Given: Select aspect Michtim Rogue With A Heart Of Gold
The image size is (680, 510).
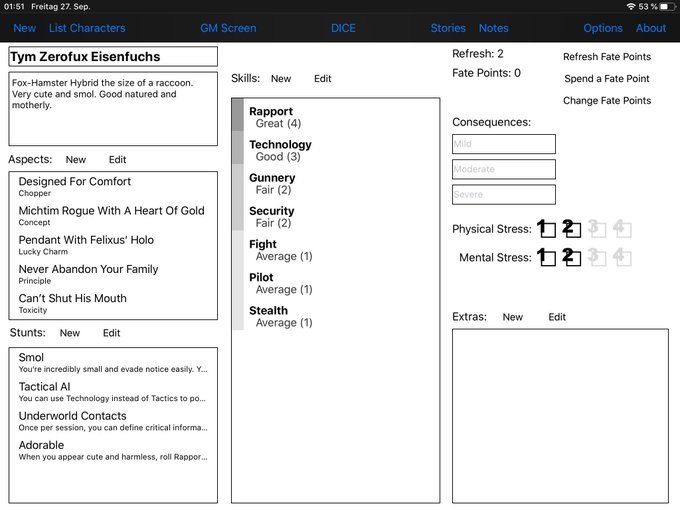Looking at the screenshot, I should 113,216.
